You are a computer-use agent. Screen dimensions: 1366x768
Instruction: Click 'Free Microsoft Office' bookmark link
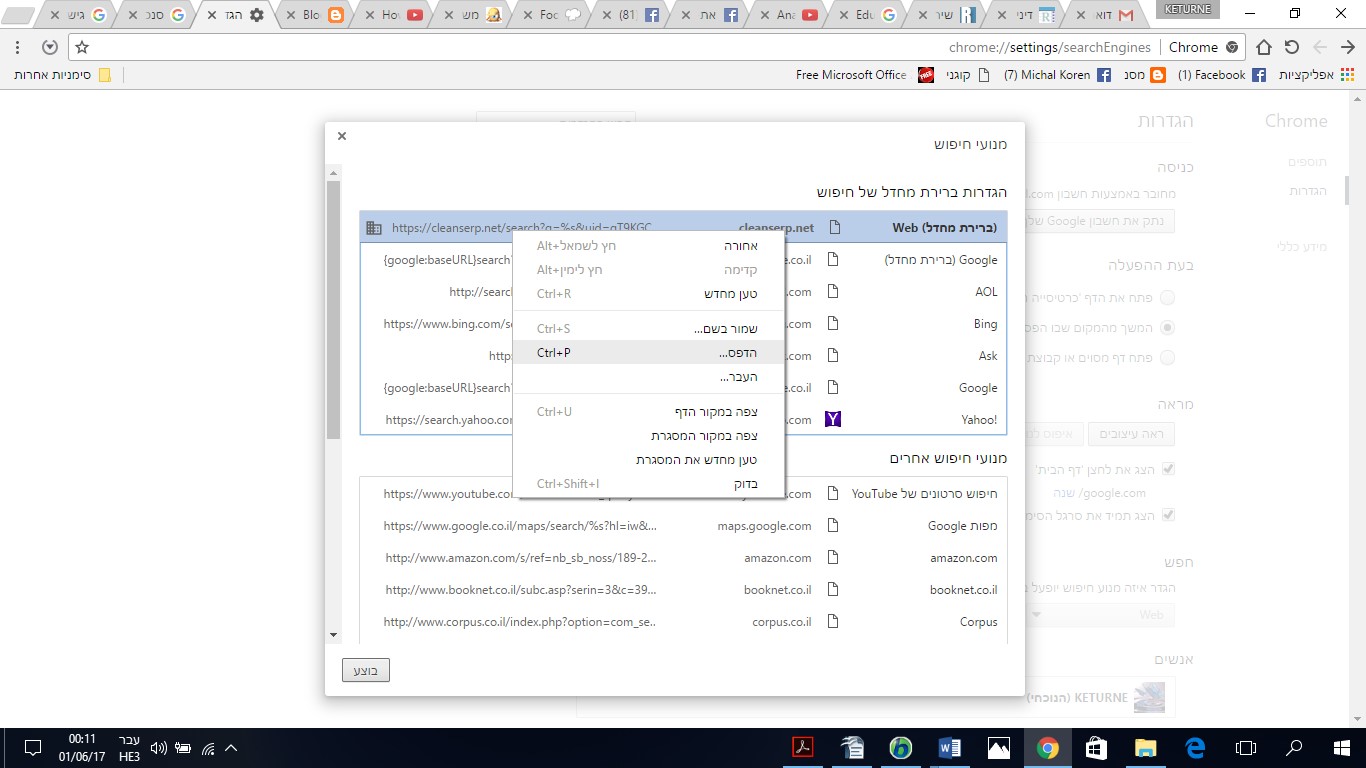(851, 75)
